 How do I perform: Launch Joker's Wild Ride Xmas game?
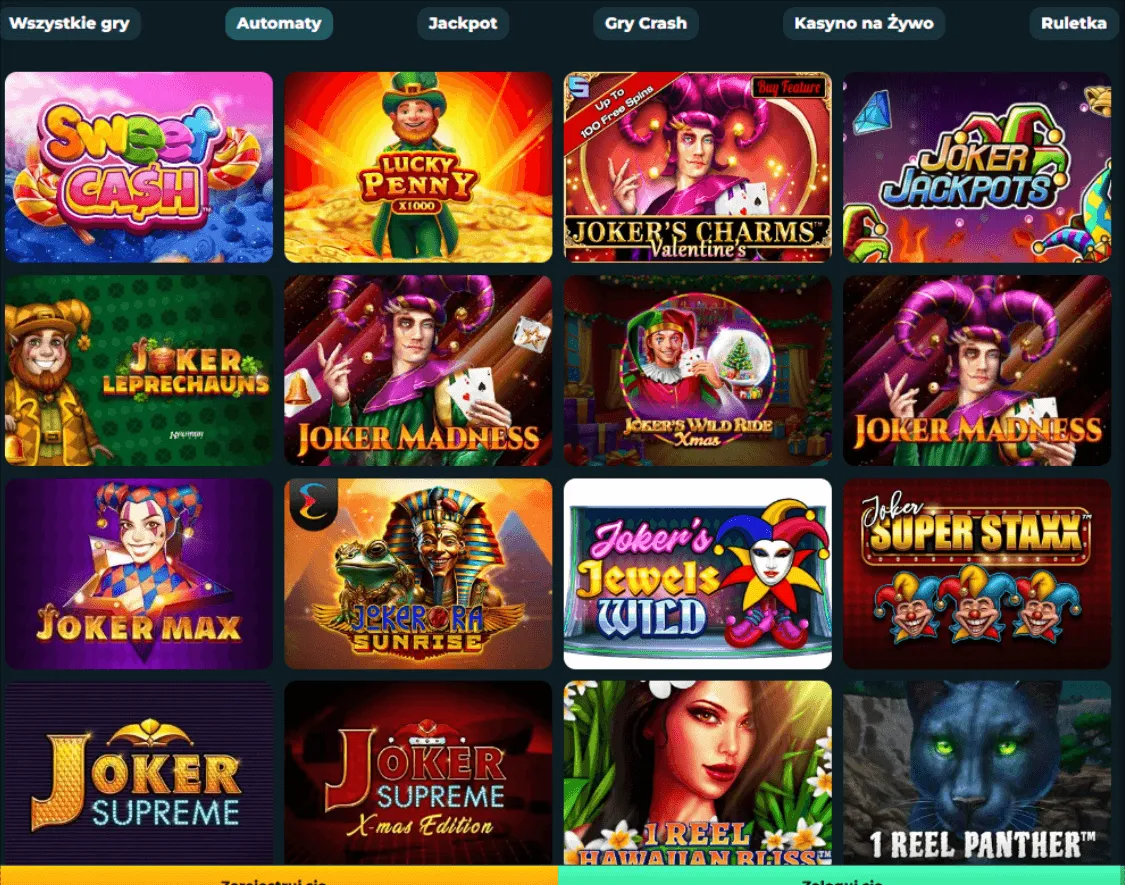[x=697, y=370]
